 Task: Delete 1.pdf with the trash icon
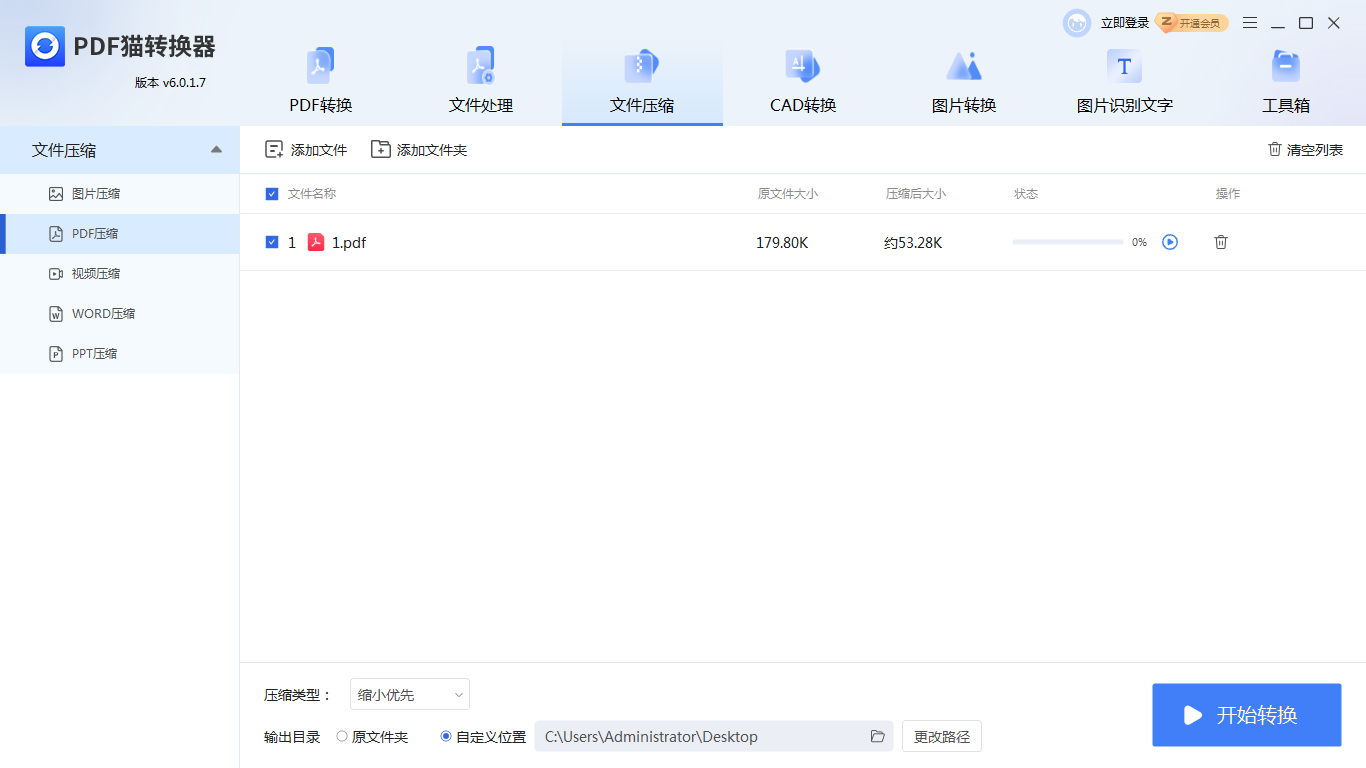click(1221, 242)
